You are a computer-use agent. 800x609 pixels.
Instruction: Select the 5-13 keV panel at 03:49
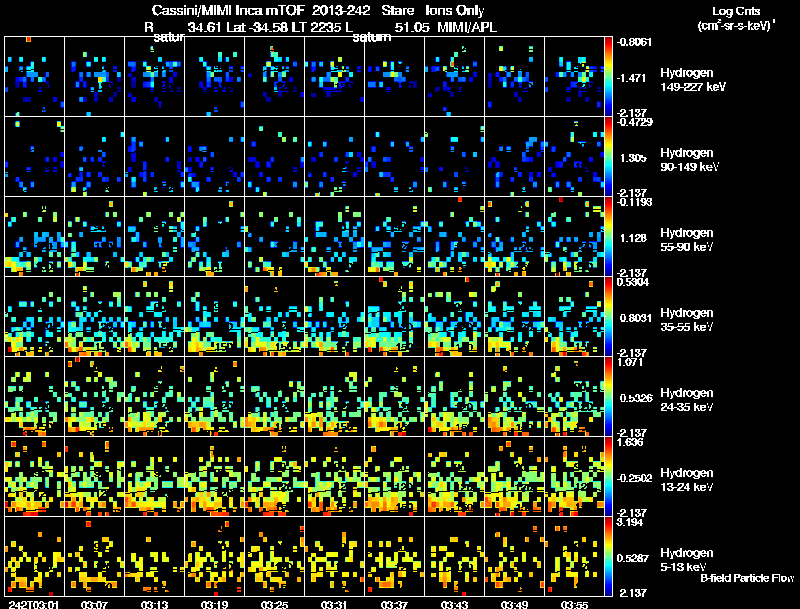point(514,557)
